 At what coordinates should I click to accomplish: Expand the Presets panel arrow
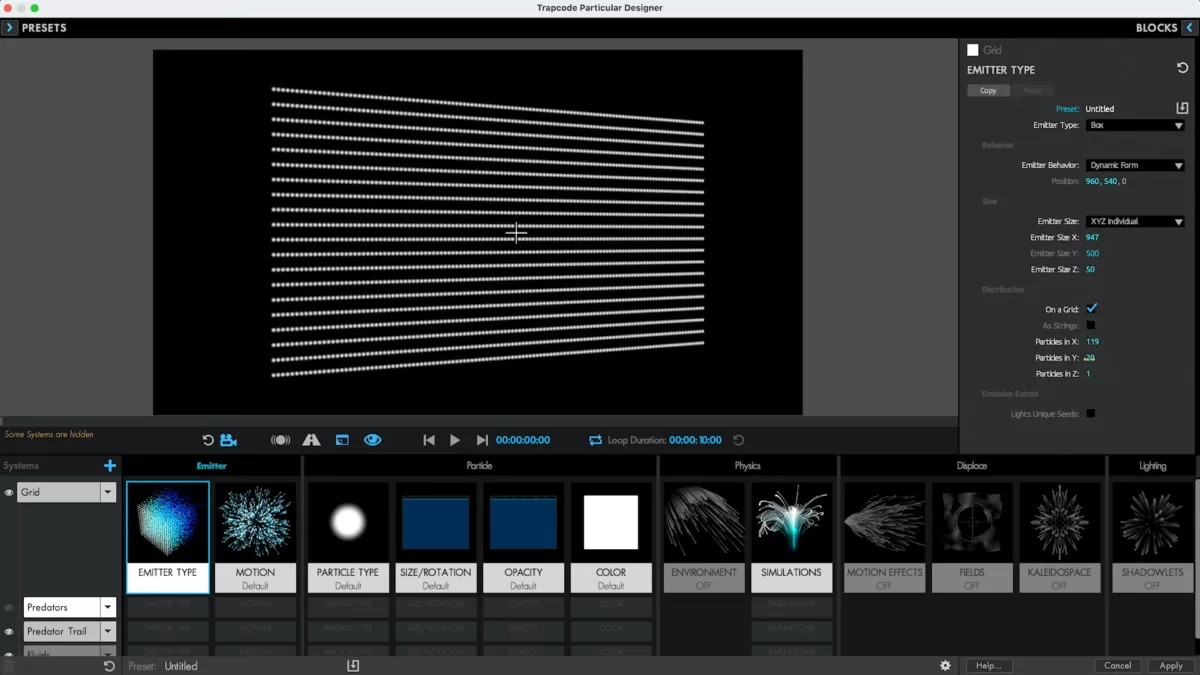tap(10, 28)
